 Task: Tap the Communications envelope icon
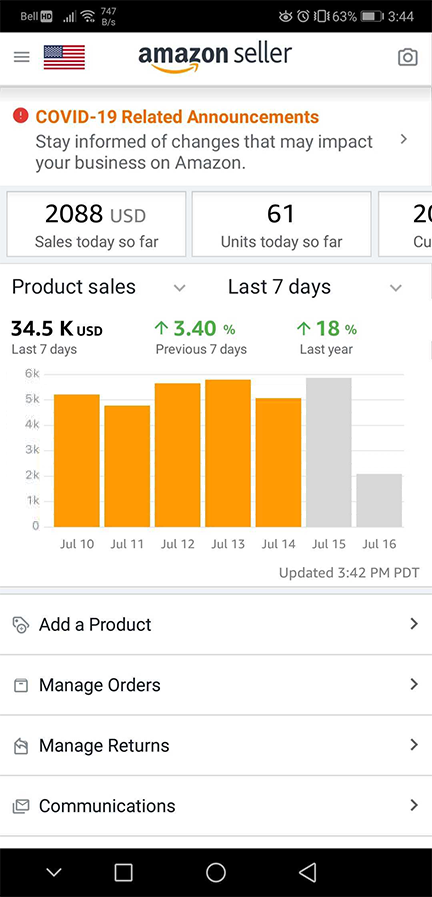pos(21,806)
